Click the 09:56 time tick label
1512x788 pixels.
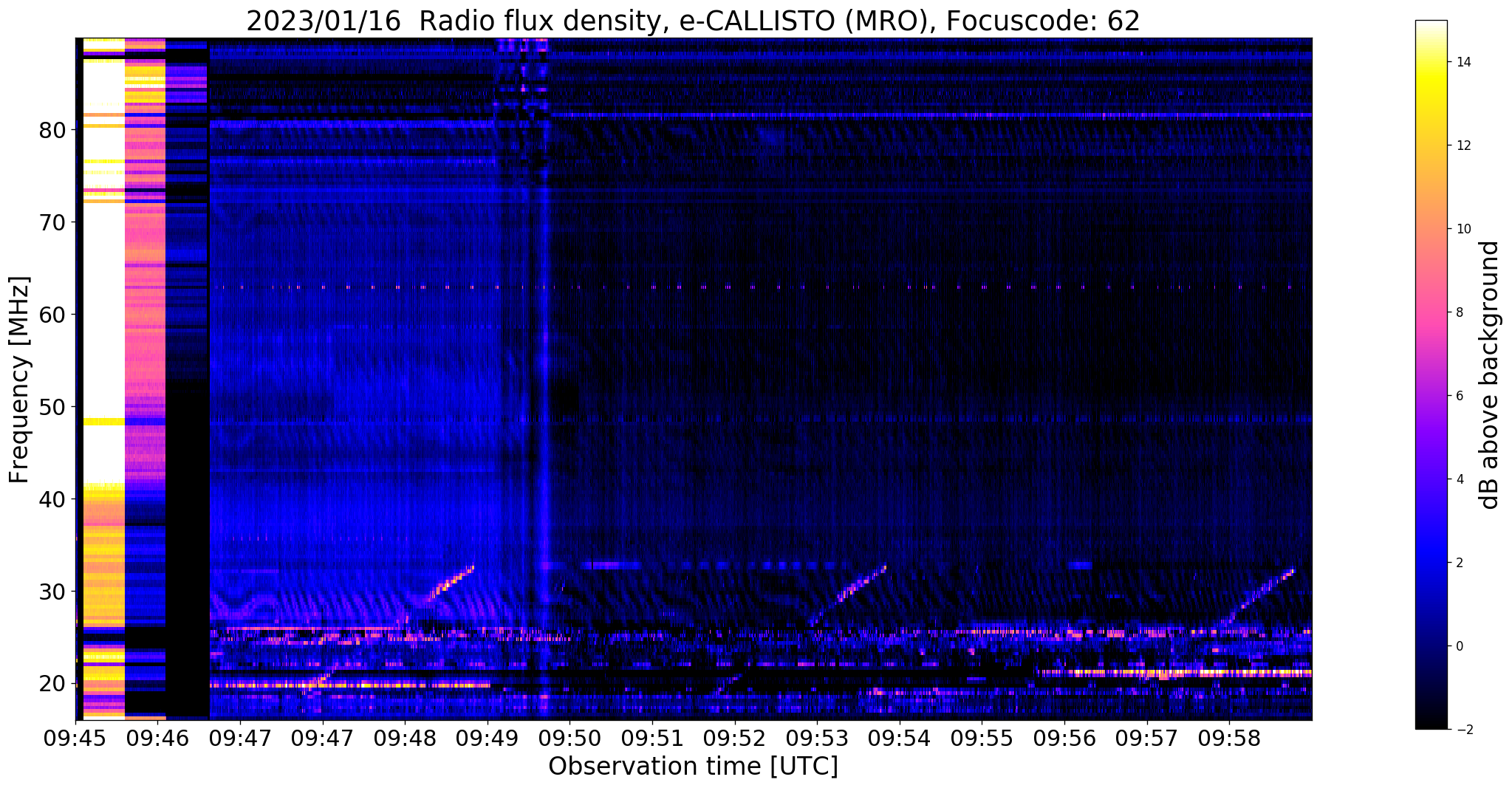[1064, 738]
